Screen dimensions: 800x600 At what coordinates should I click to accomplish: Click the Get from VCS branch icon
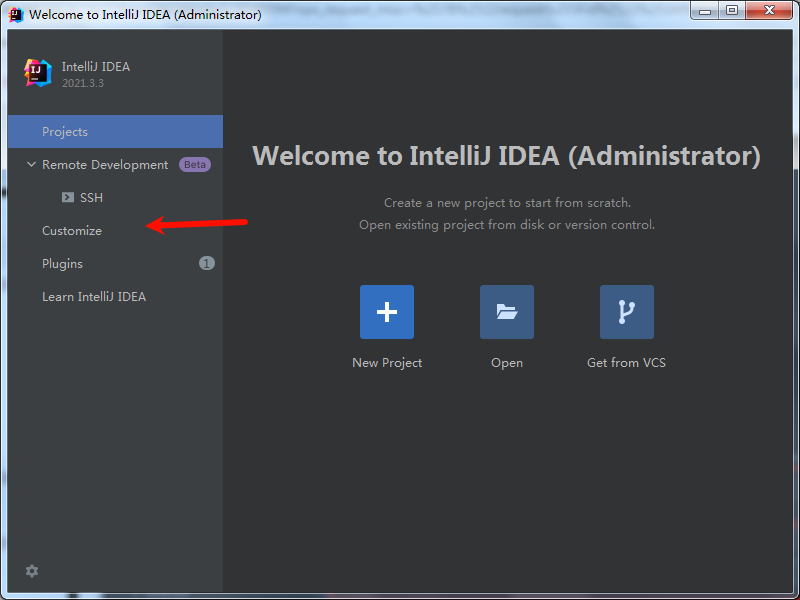(x=627, y=312)
